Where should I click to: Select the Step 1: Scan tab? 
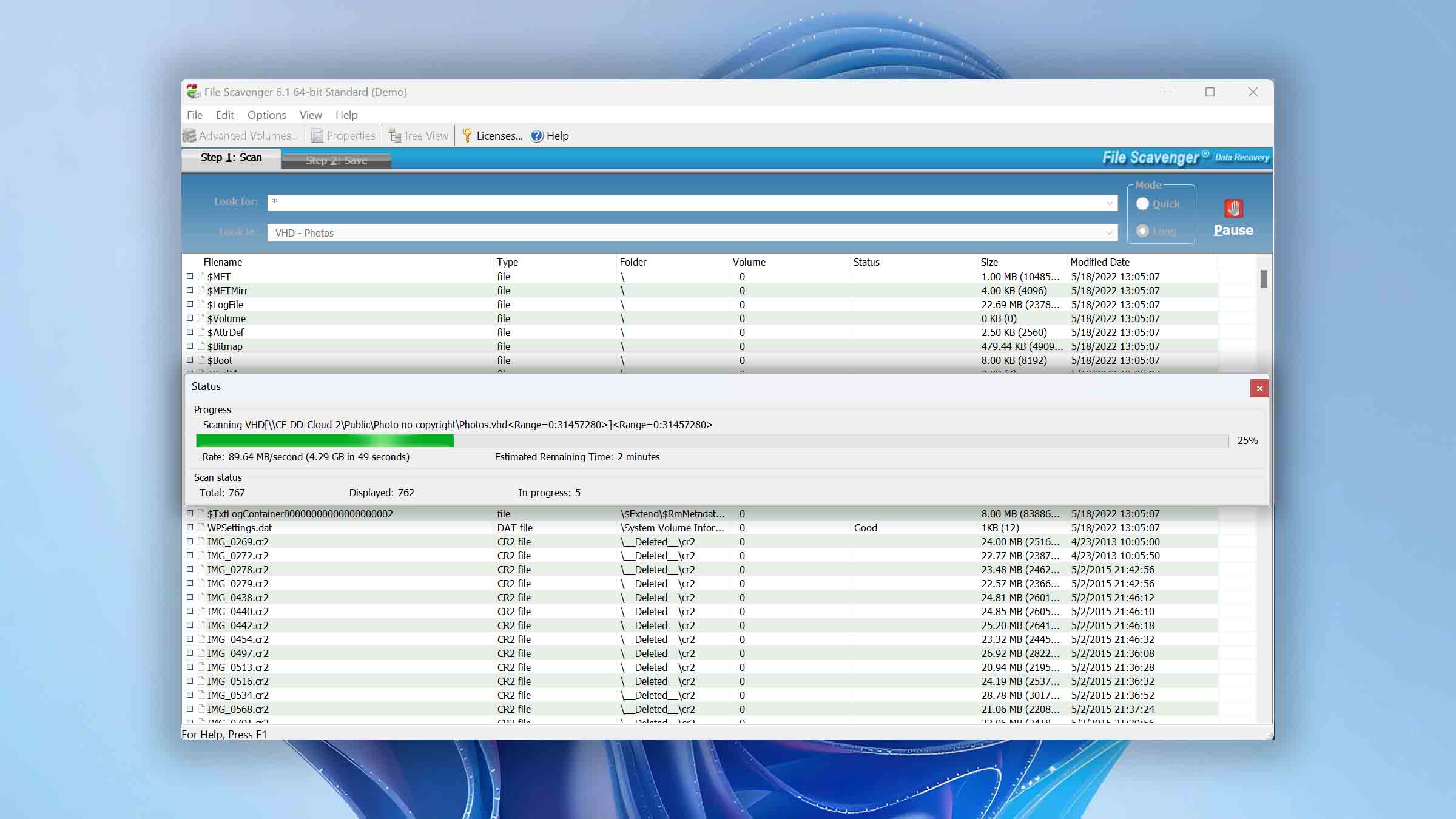tap(231, 158)
